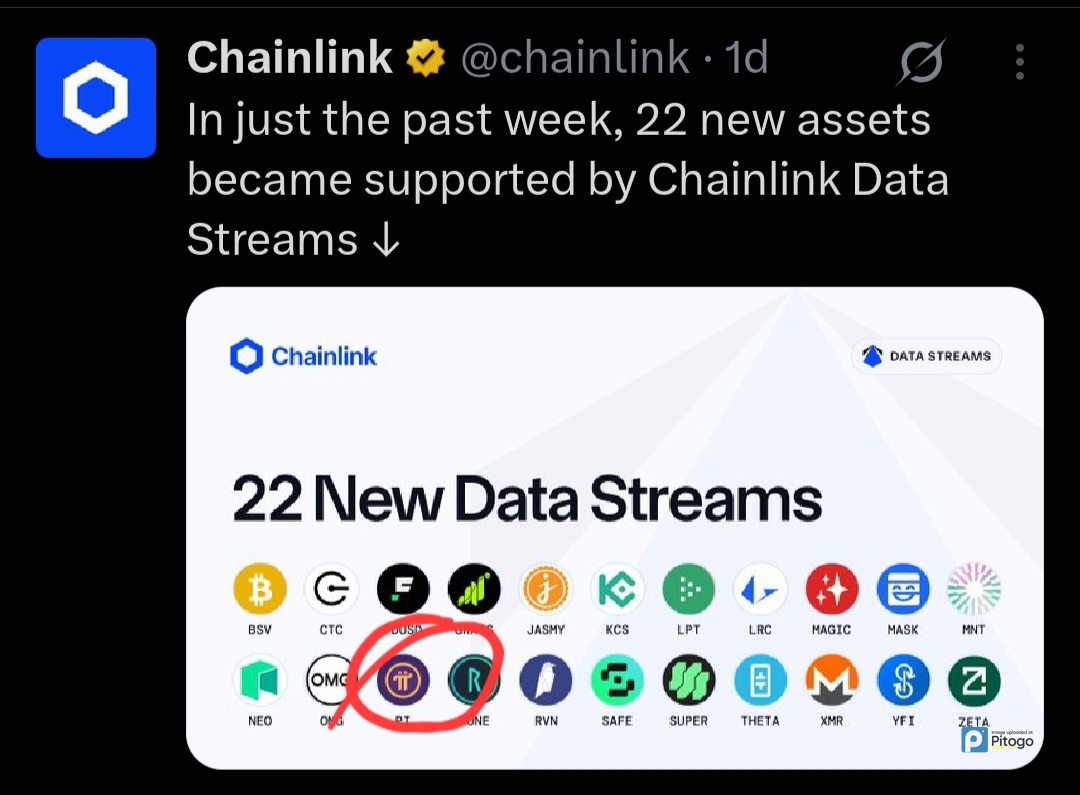Tap the Grok slash icon
Screen dimensions: 1080x795
921,63
